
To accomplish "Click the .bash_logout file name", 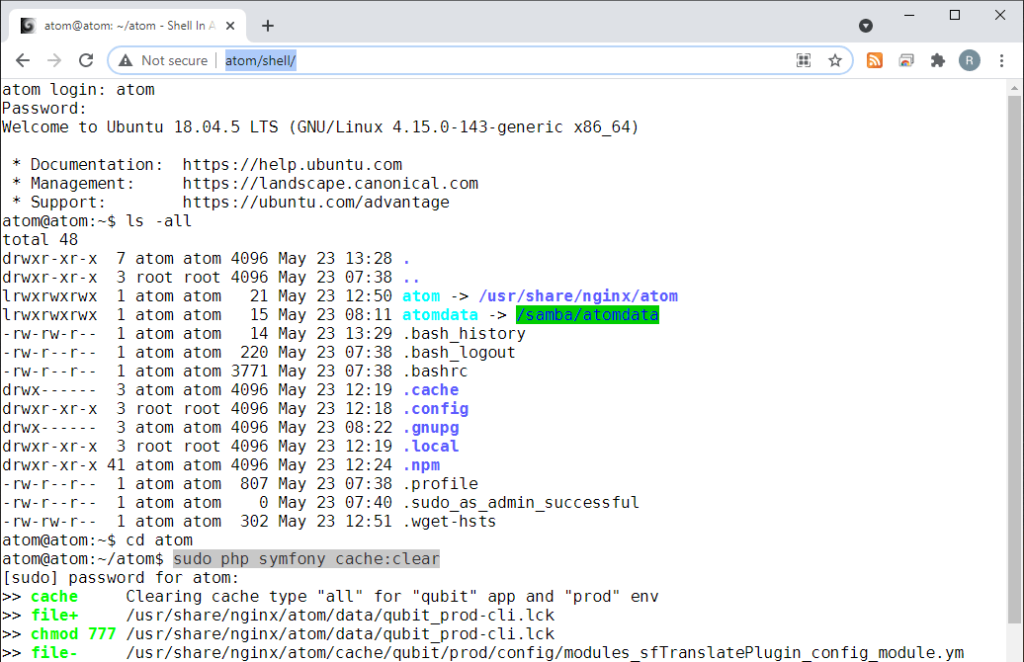I will pyautogui.click(x=459, y=353).
